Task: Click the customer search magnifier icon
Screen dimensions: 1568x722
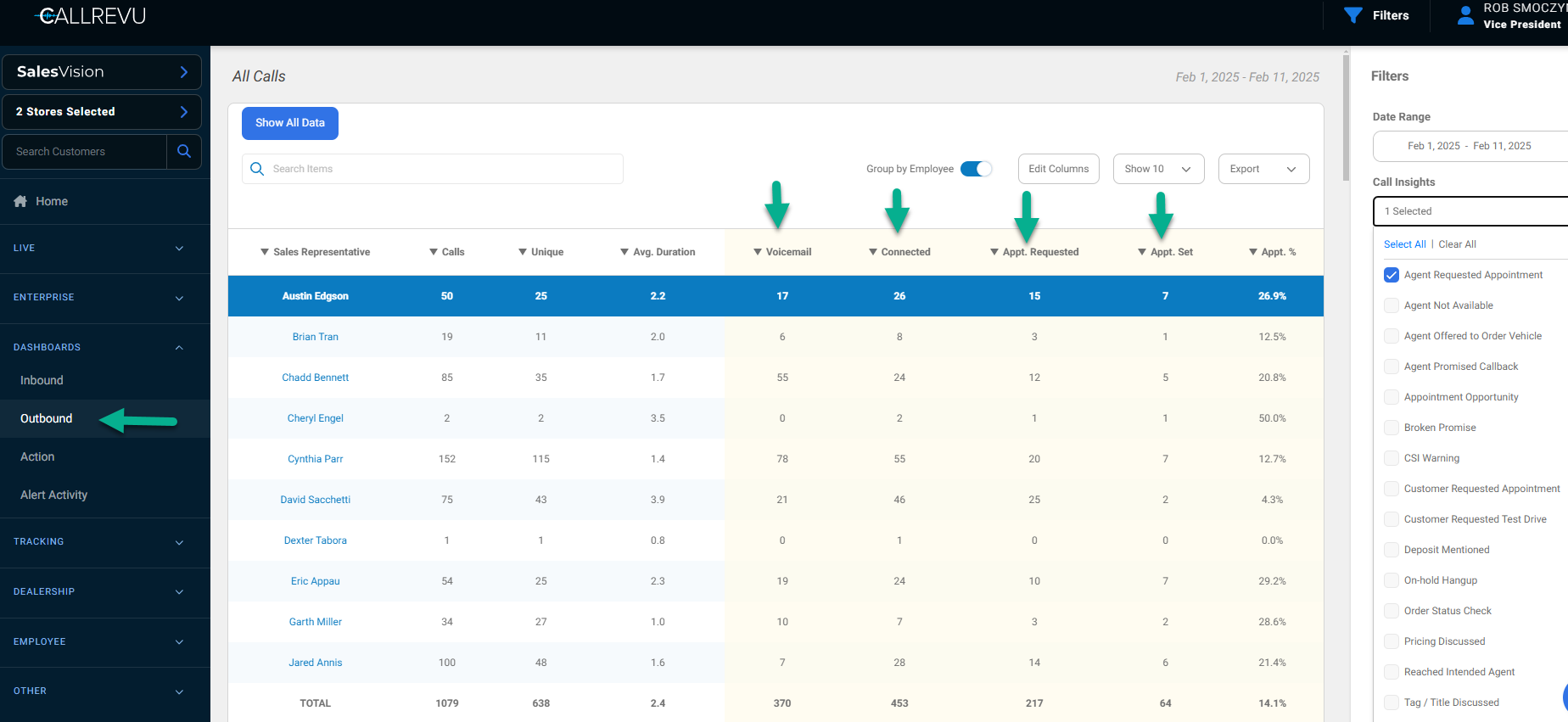Action: (184, 151)
